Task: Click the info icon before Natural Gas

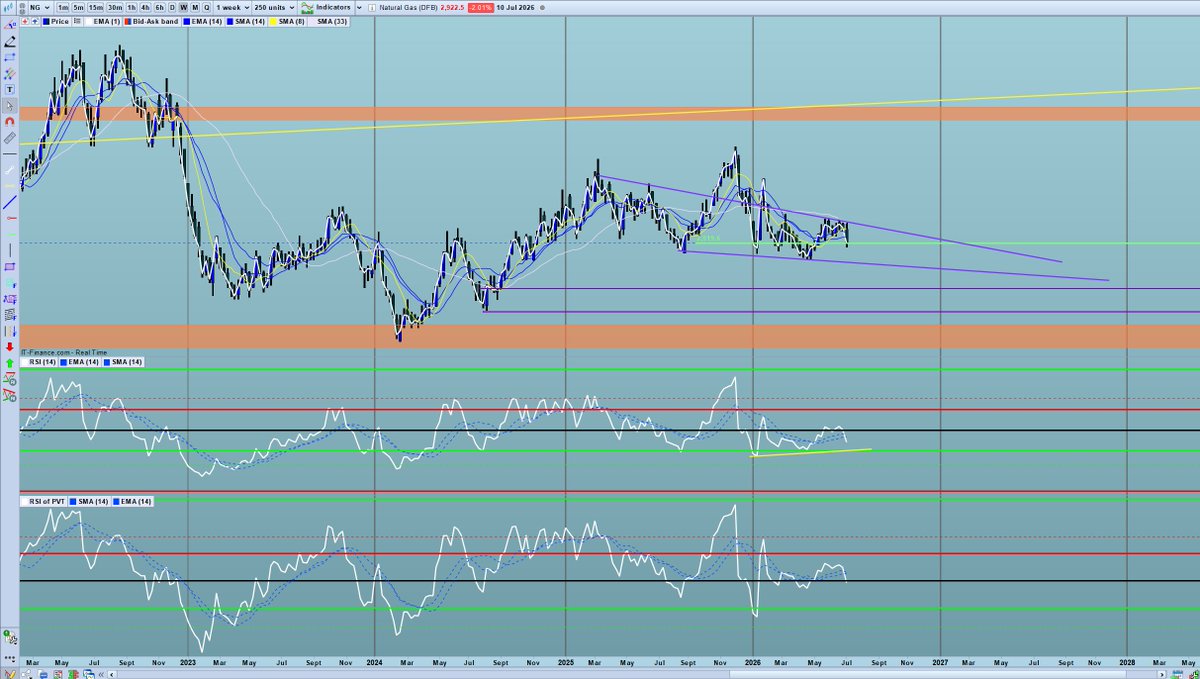Action: pyautogui.click(x=371, y=8)
